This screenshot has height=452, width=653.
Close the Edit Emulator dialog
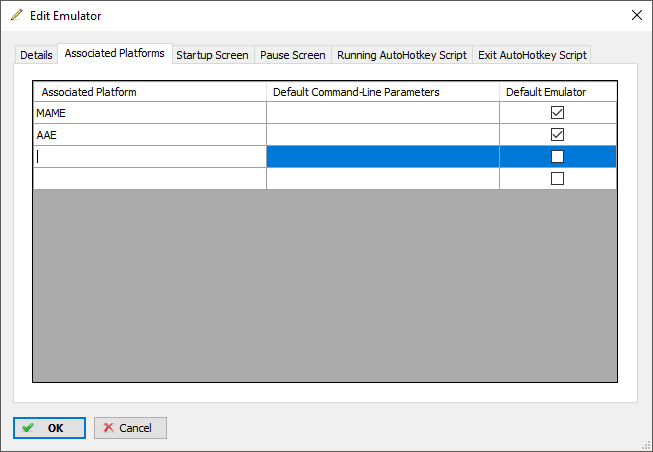click(637, 15)
